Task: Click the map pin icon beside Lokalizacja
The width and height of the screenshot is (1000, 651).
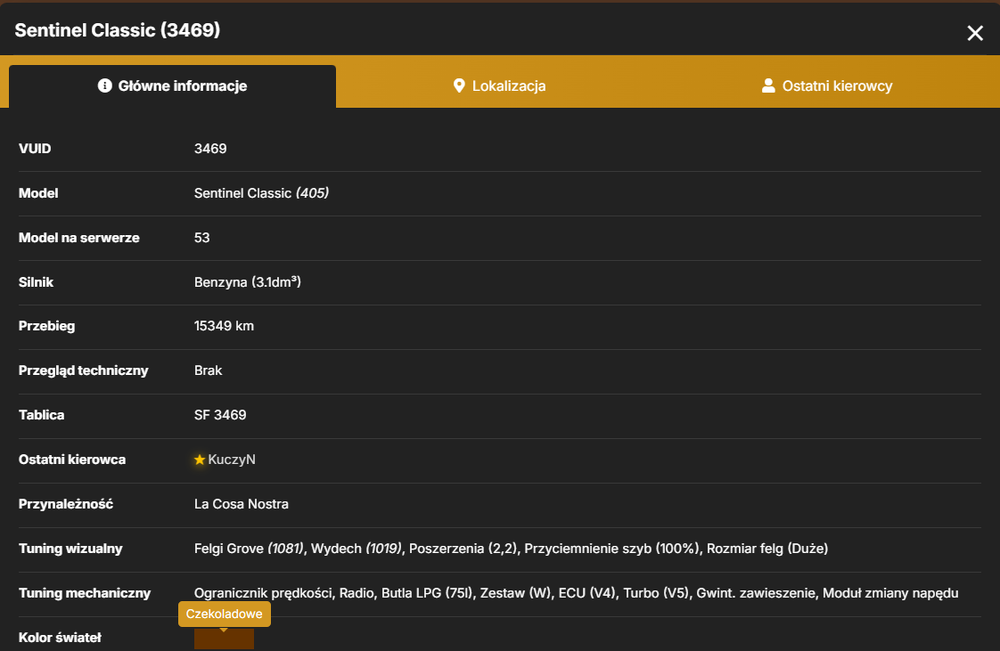Action: coord(459,85)
